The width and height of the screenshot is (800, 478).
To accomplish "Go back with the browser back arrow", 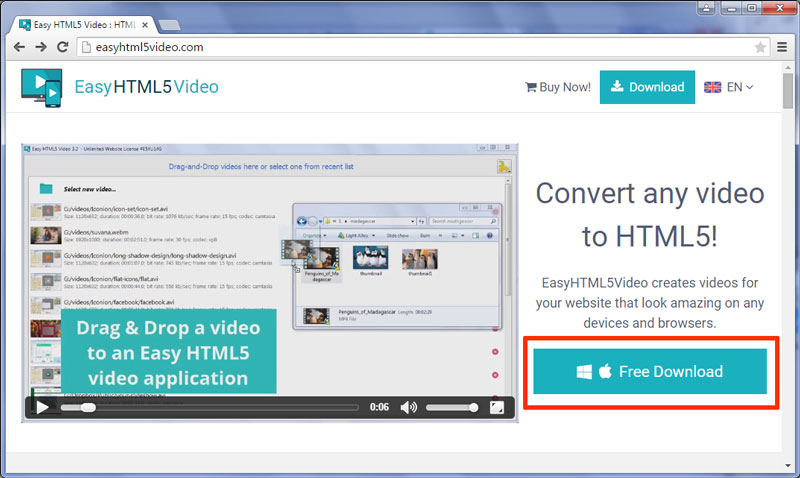I will coord(19,47).
